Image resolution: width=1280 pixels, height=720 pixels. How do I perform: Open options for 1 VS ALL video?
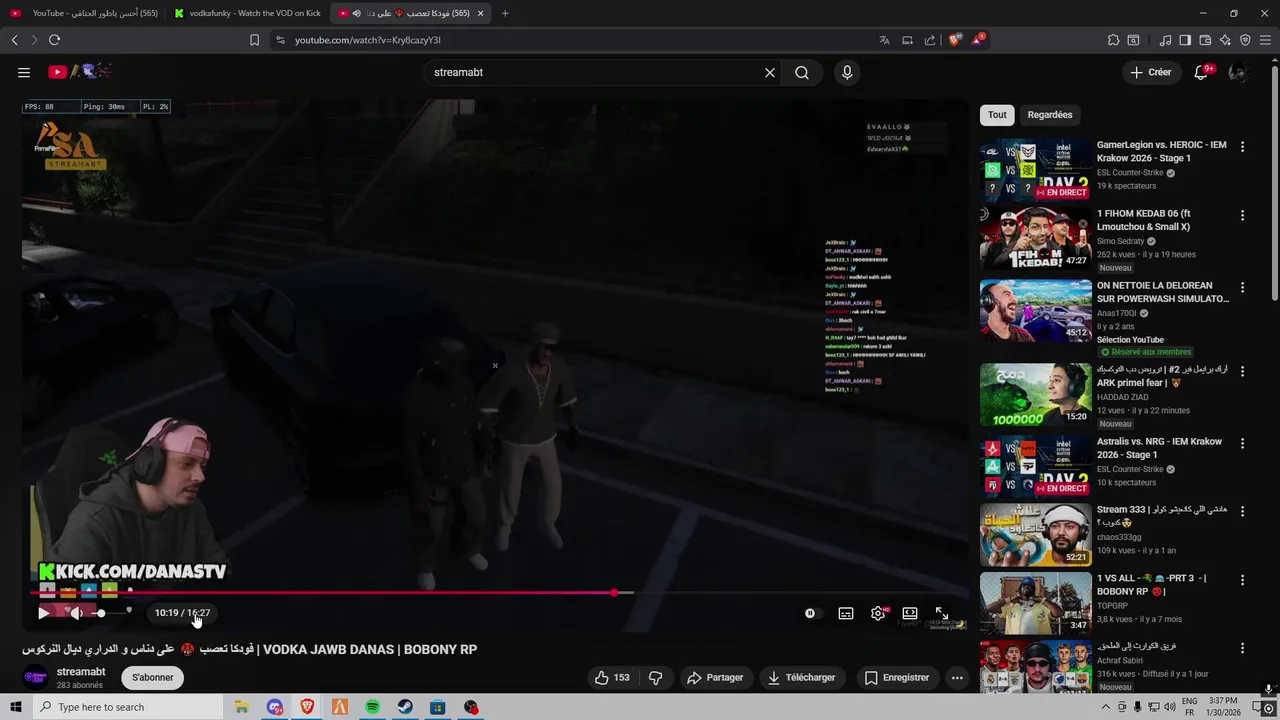tap(1243, 579)
